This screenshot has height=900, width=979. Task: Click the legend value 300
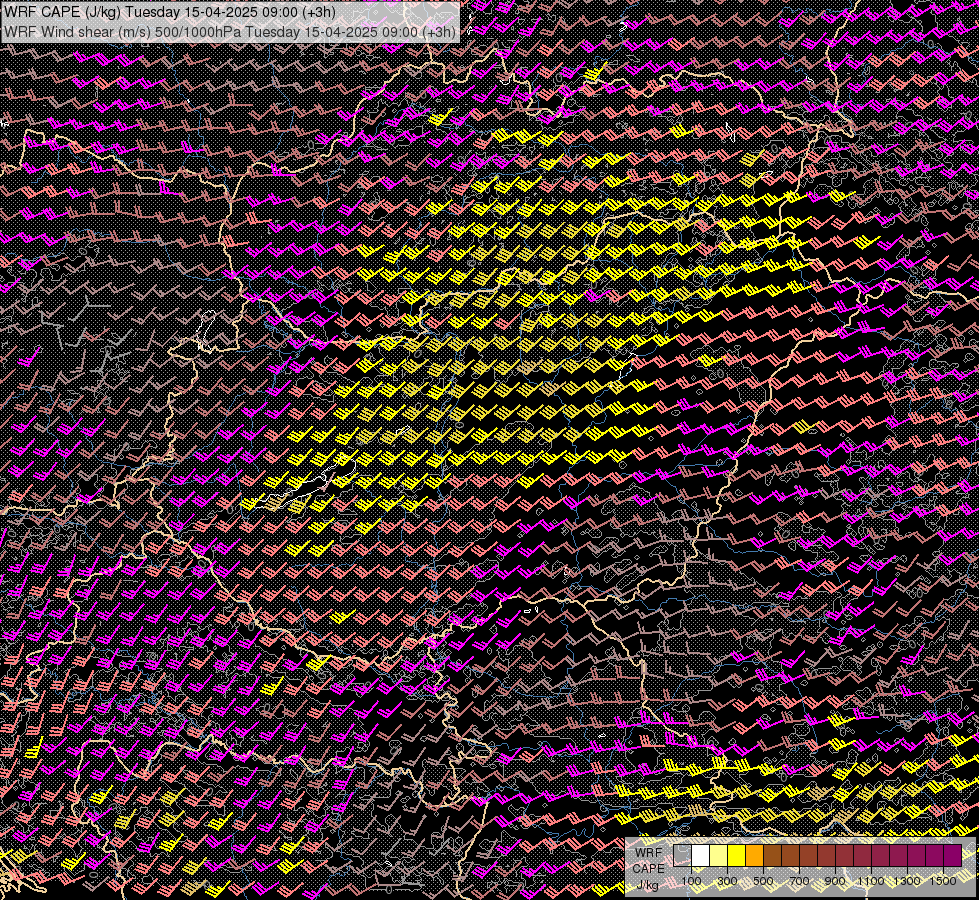pyautogui.click(x=727, y=881)
